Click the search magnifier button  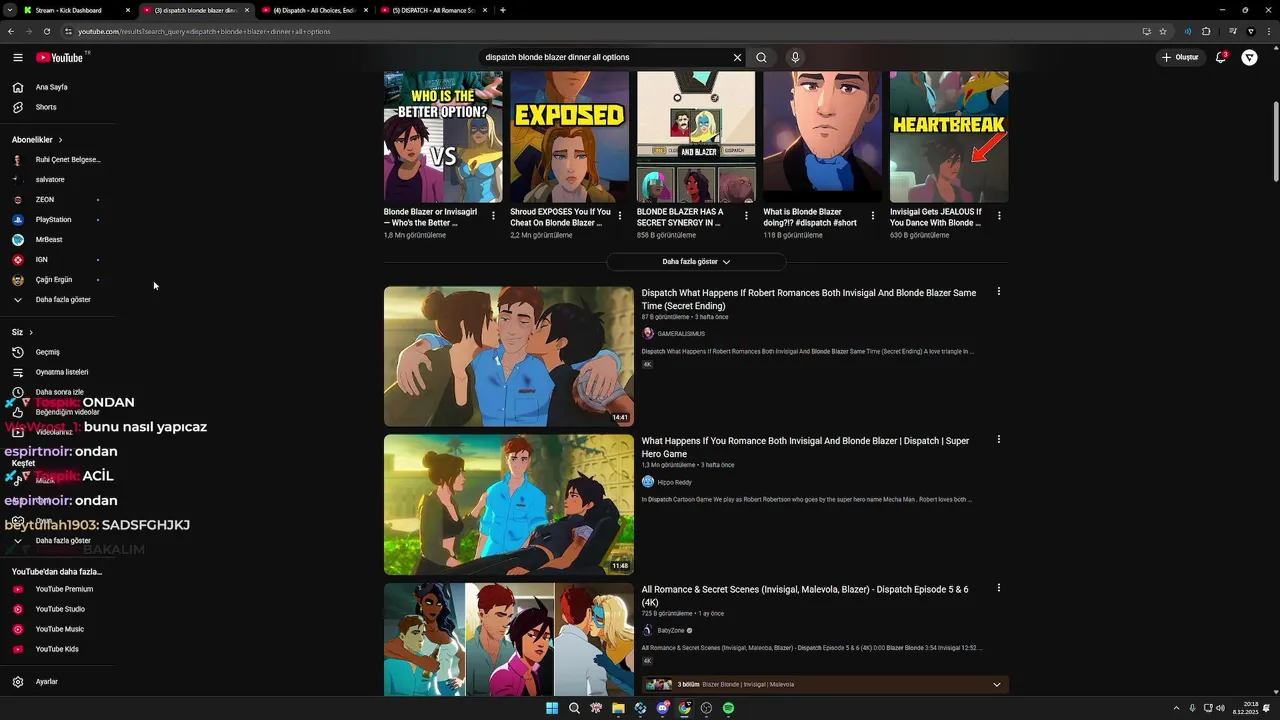point(761,57)
